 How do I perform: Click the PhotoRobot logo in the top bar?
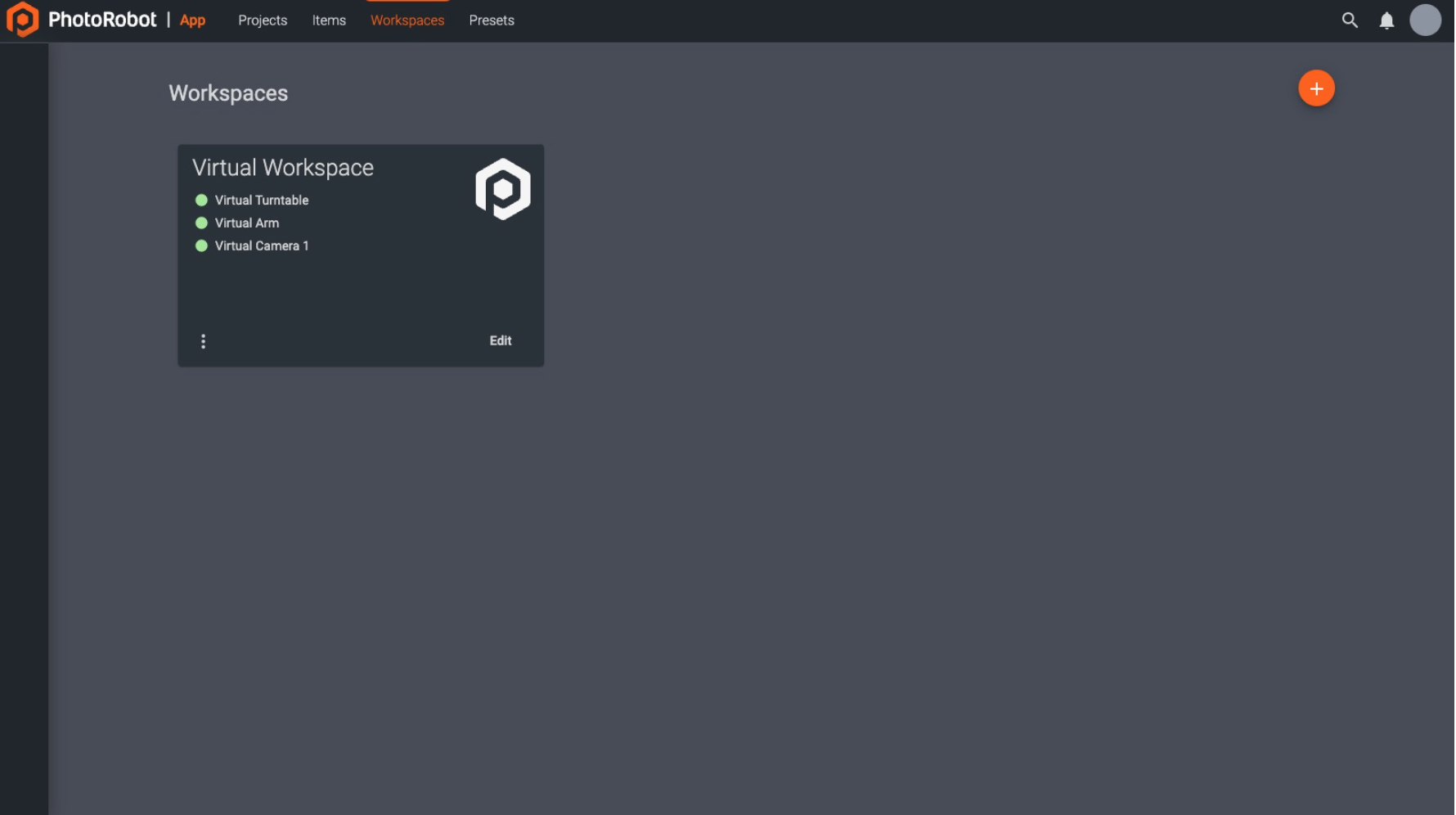pyautogui.click(x=22, y=20)
